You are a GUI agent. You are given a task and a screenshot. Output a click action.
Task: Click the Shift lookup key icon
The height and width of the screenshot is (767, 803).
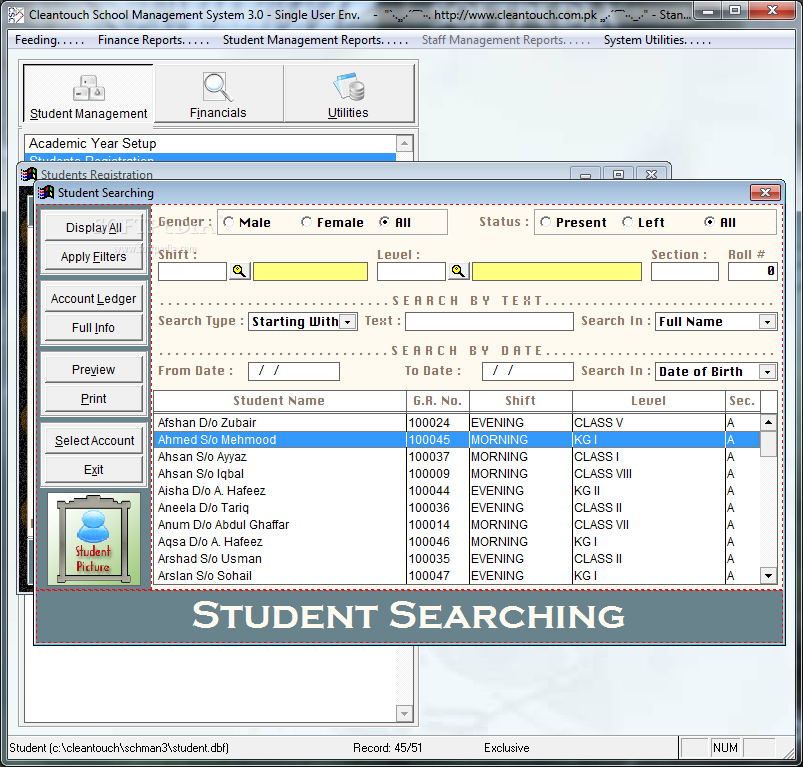(239, 271)
